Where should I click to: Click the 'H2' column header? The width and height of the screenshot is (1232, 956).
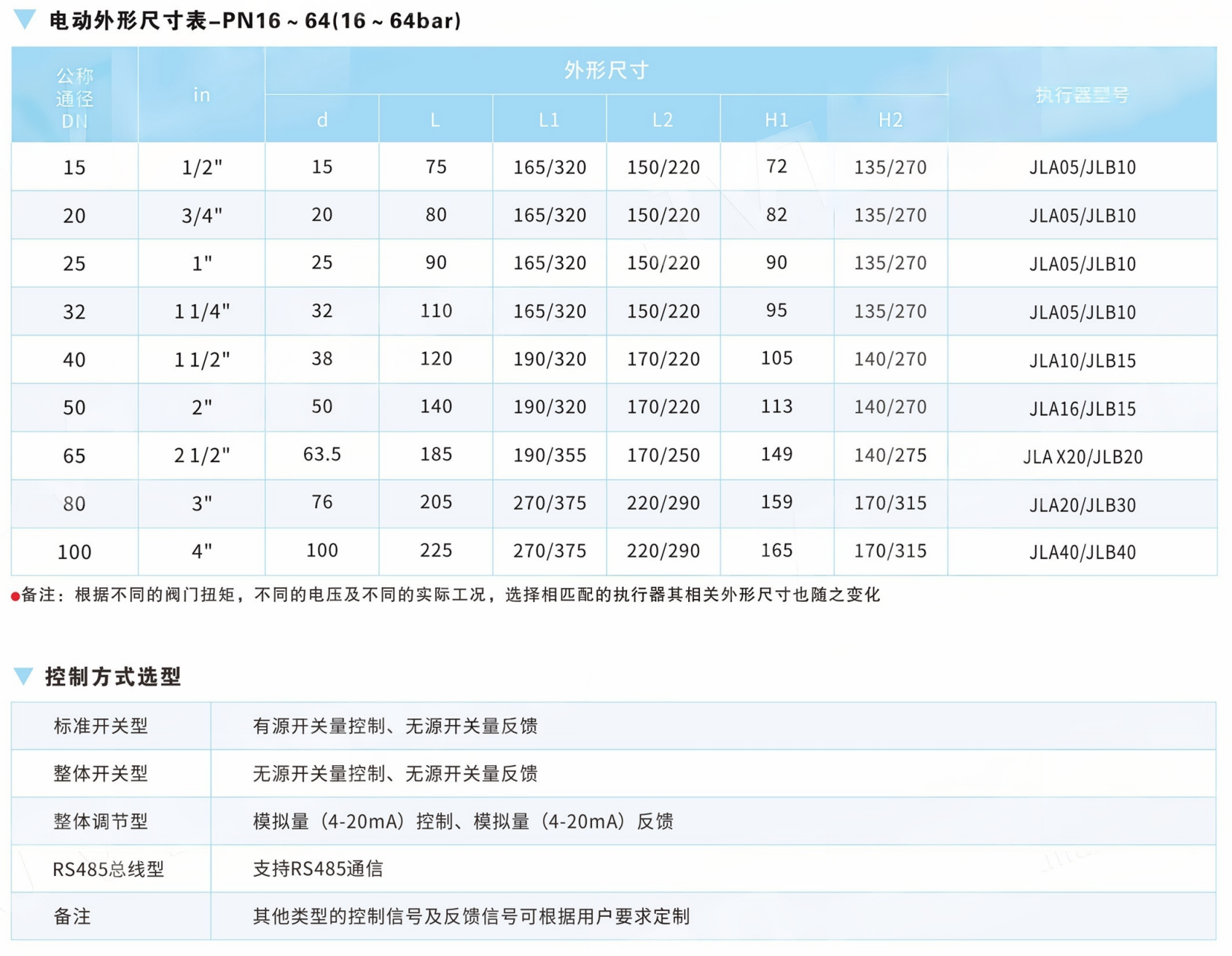click(x=891, y=119)
